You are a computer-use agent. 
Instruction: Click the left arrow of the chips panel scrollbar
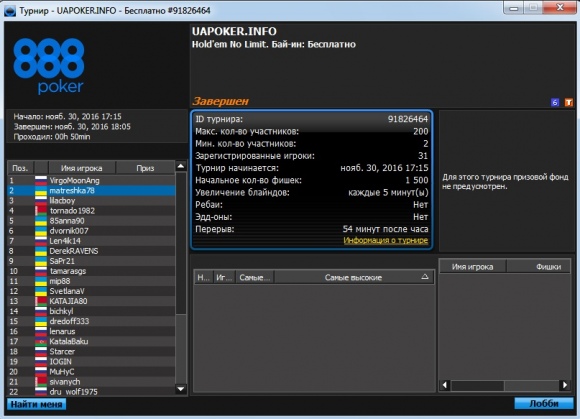tap(445, 385)
